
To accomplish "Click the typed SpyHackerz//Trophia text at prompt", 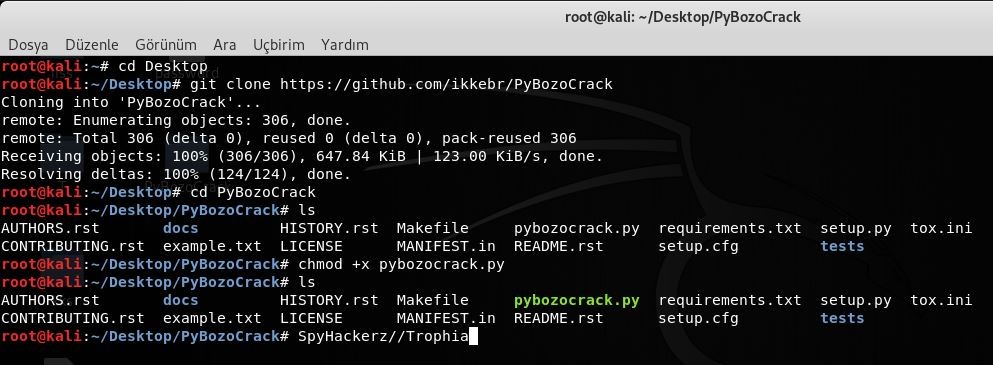I will tap(383, 336).
